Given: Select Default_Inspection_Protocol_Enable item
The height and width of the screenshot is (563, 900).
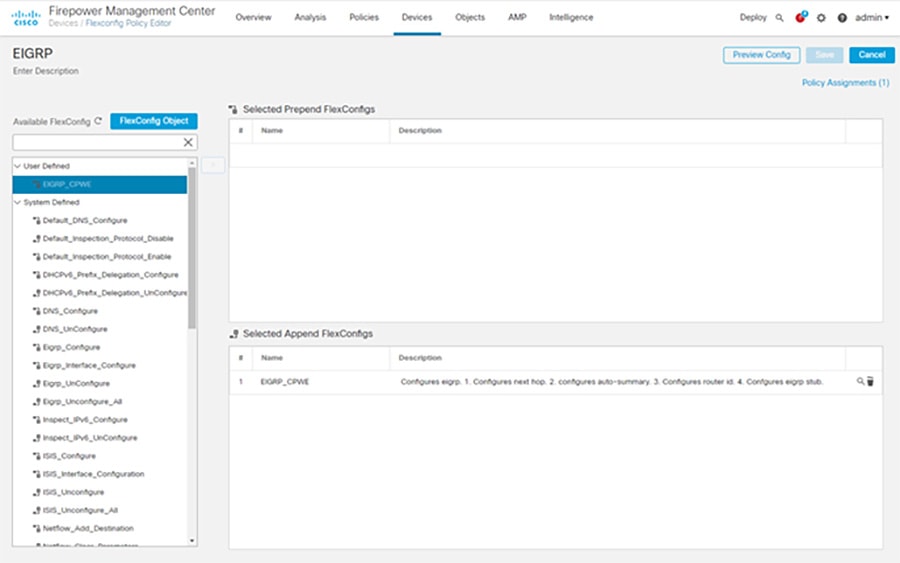Looking at the screenshot, I should coord(107,257).
